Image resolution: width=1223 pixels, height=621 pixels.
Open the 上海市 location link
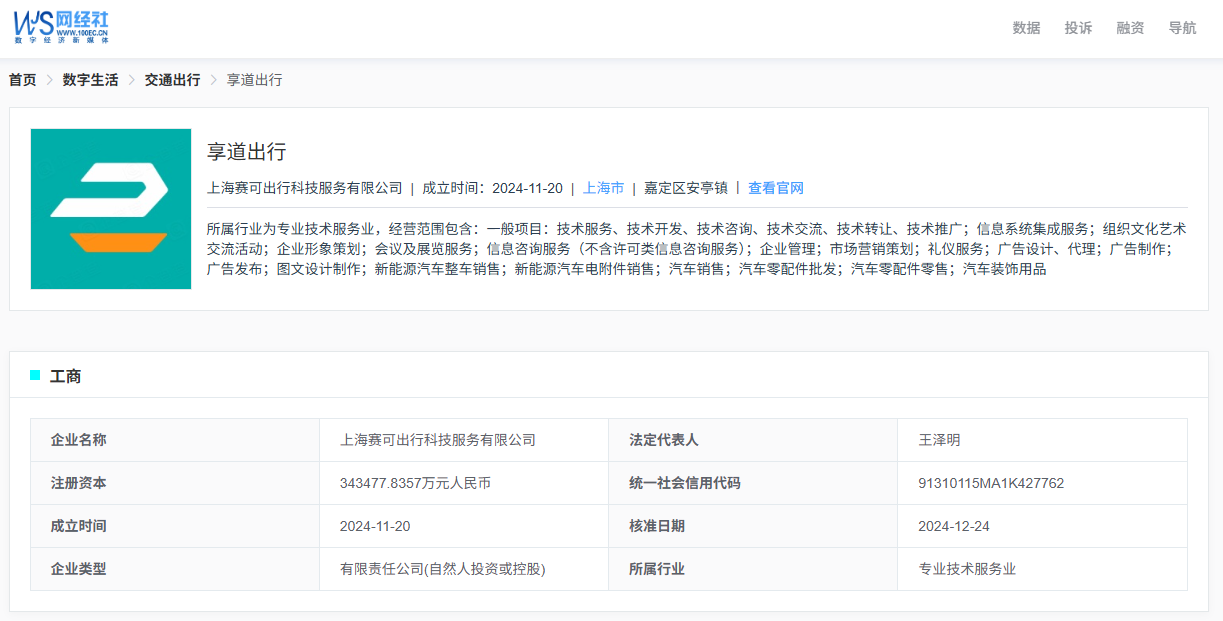point(603,188)
